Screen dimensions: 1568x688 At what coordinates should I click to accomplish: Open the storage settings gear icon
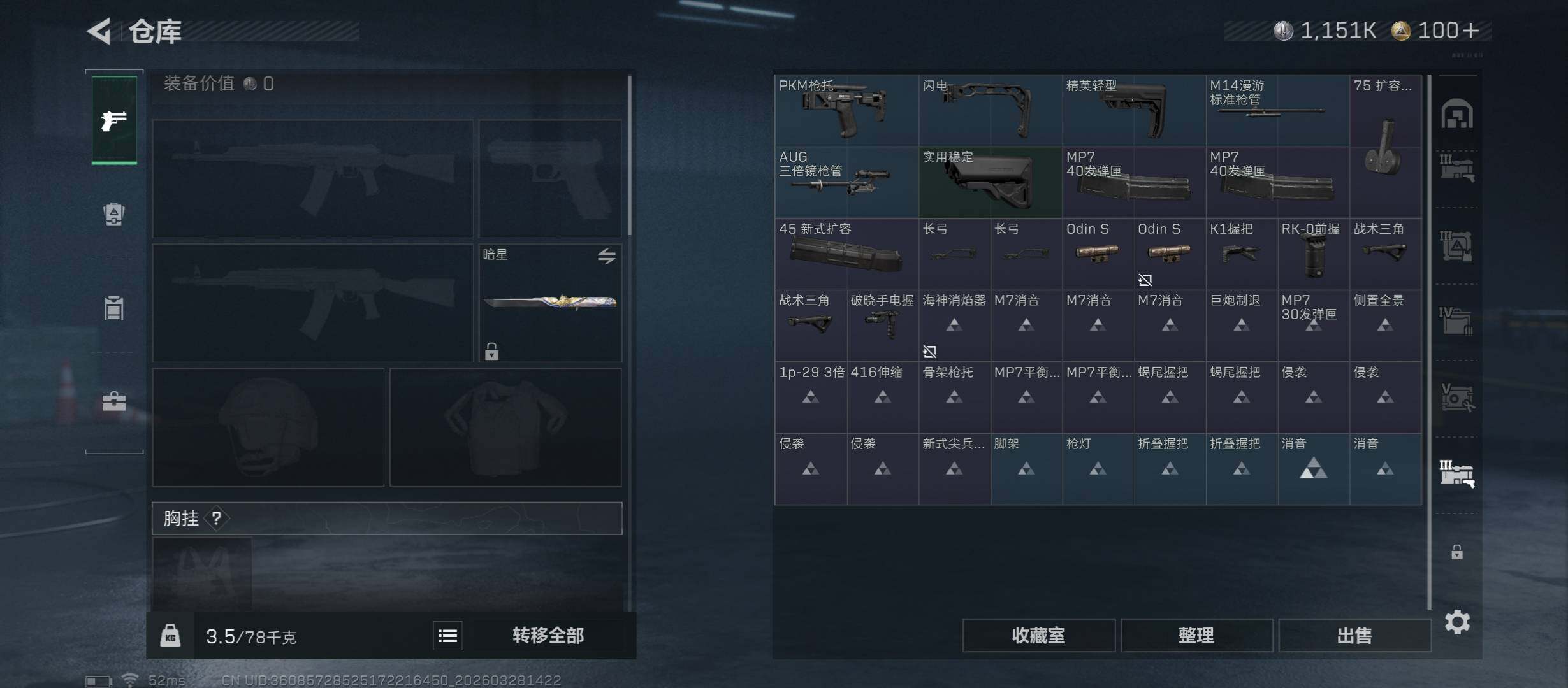(1457, 622)
